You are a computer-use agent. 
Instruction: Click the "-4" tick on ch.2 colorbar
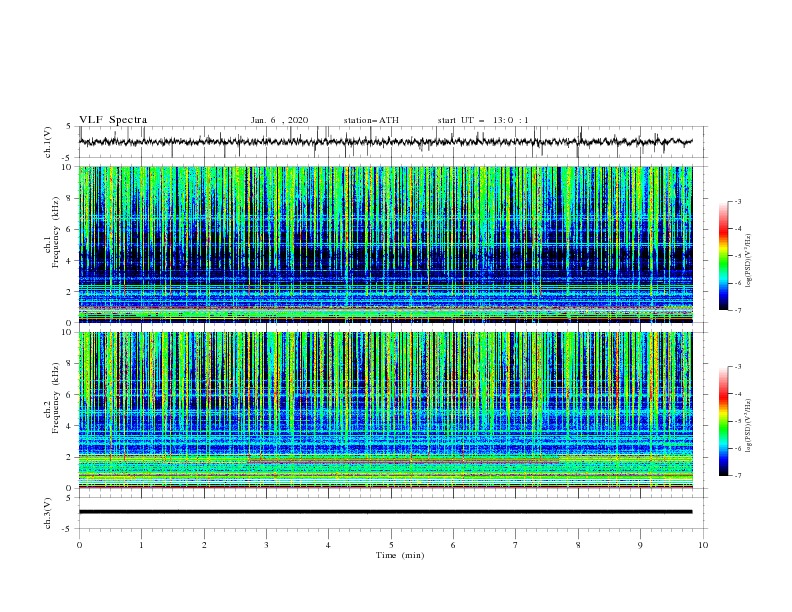coord(738,394)
